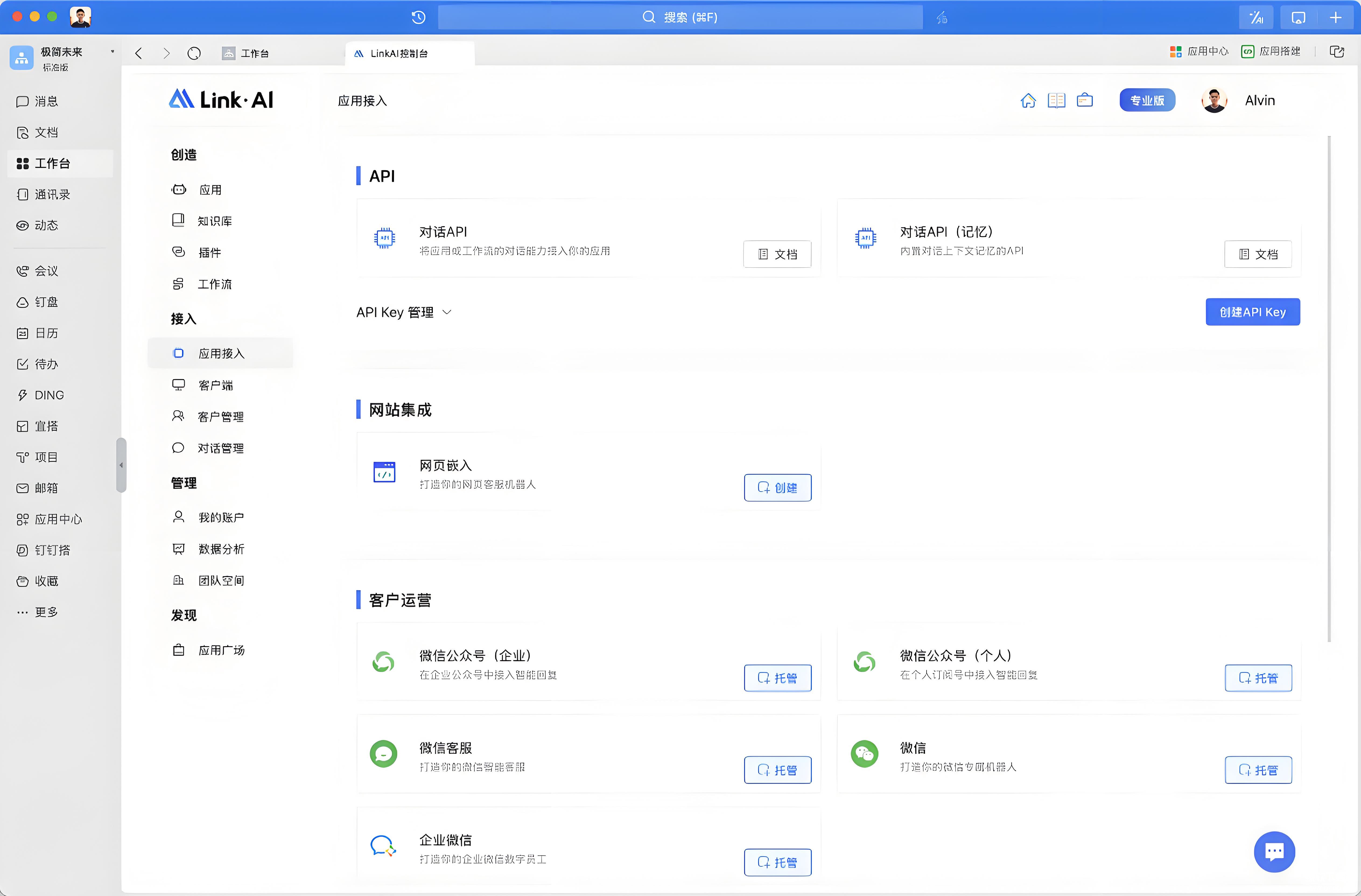Click 托管 for 微信公众号（个人）
The image size is (1361, 896).
tap(1258, 678)
